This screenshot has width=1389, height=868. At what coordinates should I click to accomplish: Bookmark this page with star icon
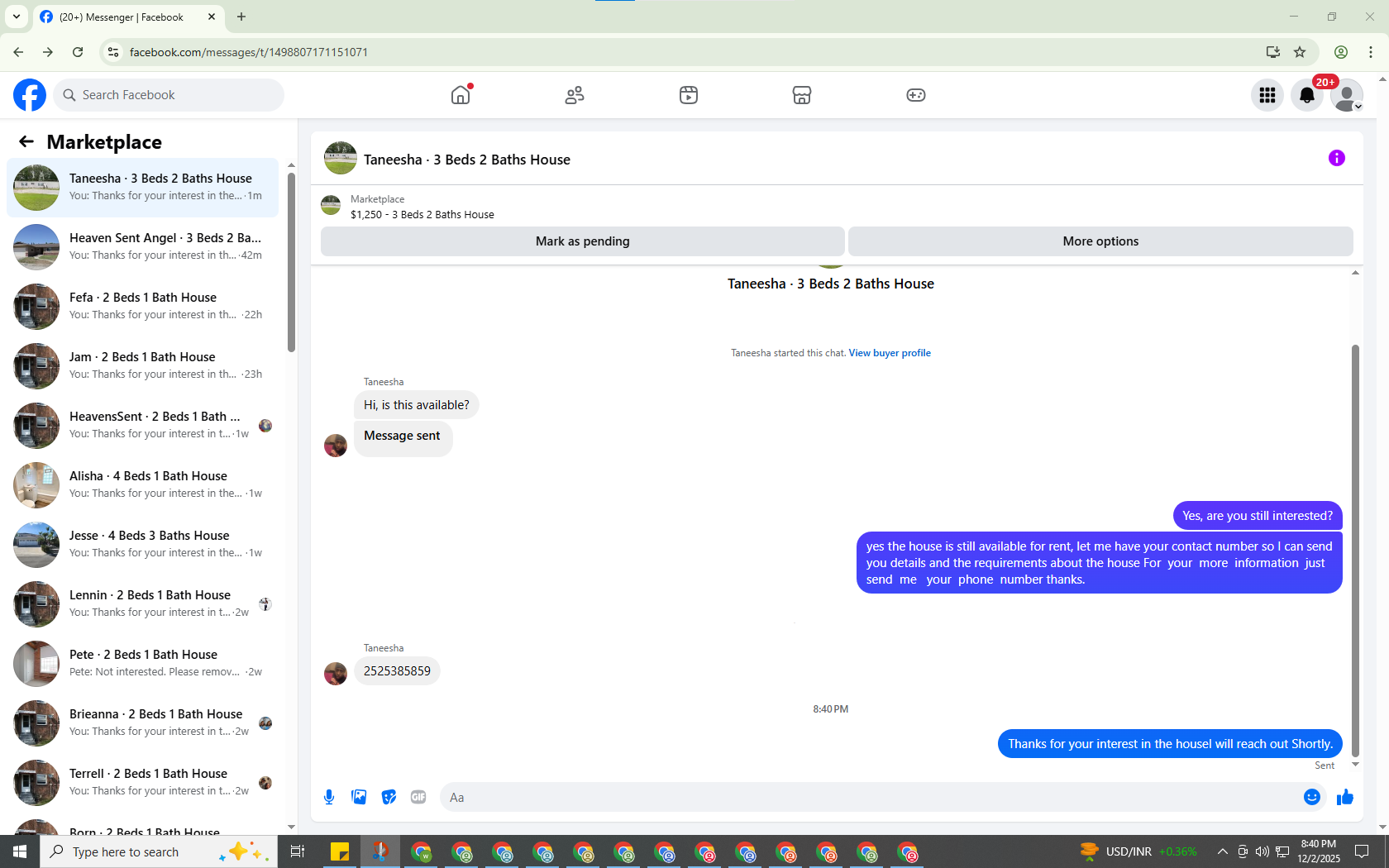[1300, 52]
